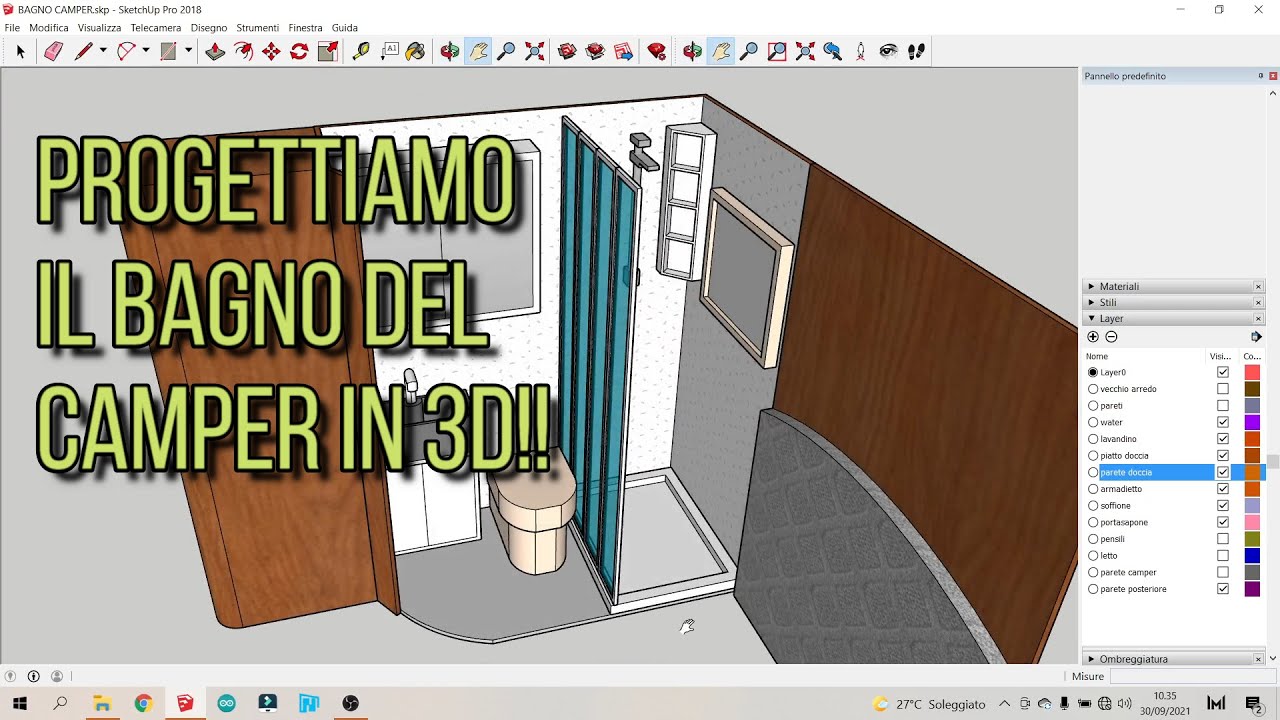The image size is (1280, 720).
Task: Open Arc tool dropdown arrow
Action: (146, 51)
